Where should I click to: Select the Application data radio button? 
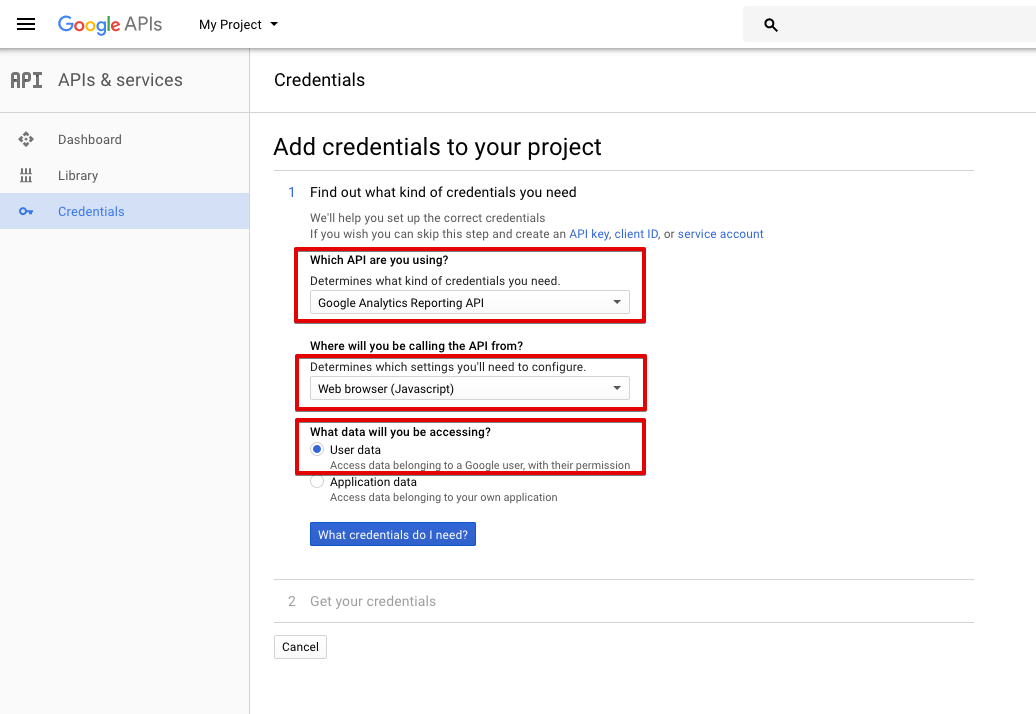[x=317, y=482]
